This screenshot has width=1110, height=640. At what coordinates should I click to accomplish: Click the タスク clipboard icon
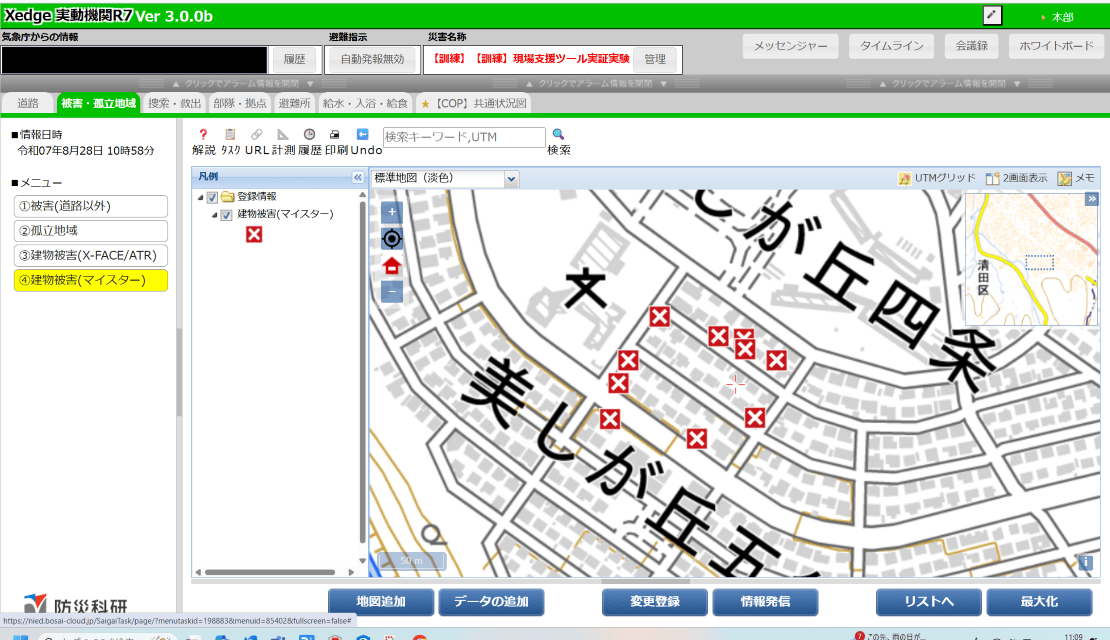tap(230, 135)
